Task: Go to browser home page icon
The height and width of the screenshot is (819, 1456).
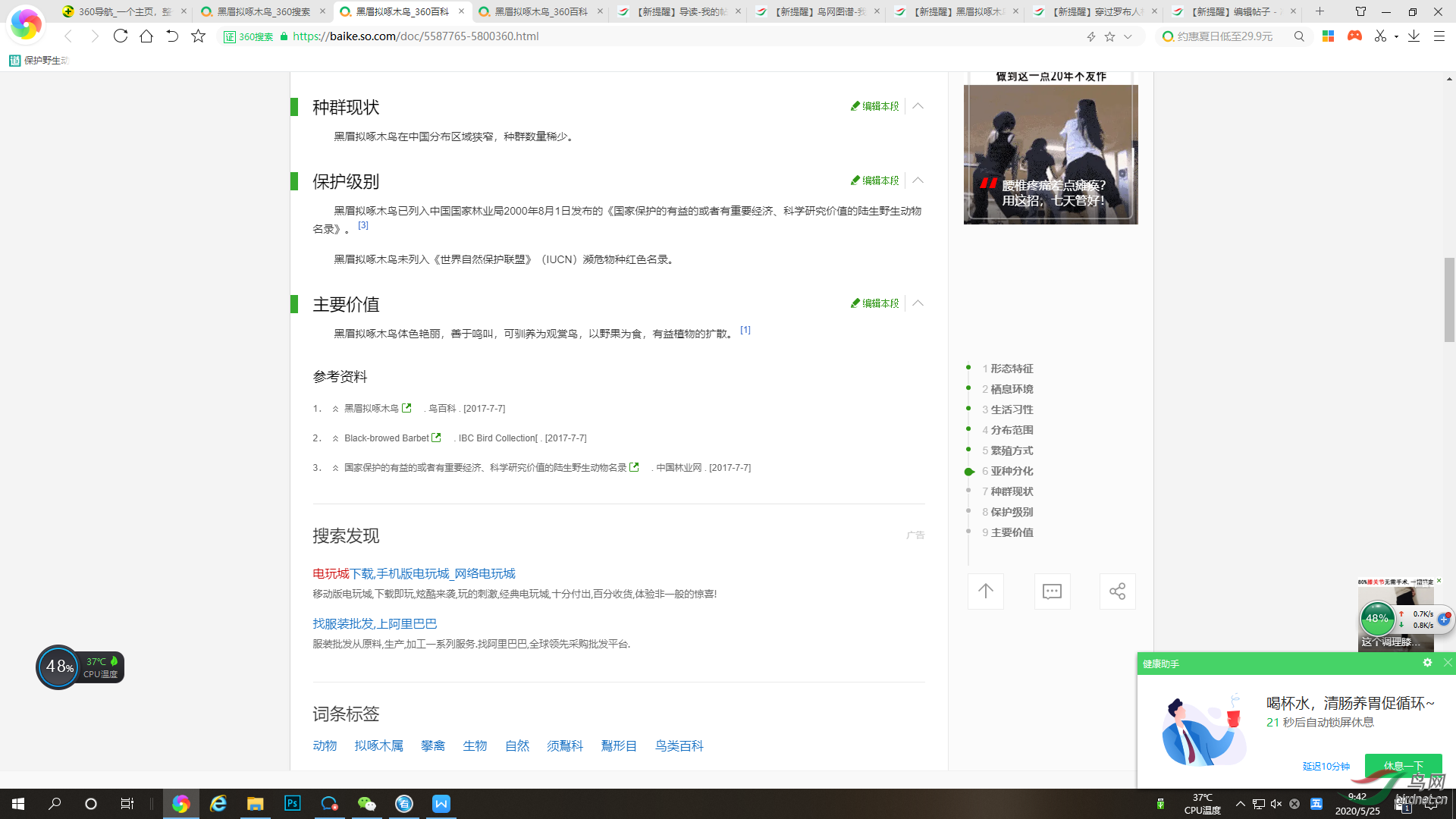Action: 146,36
